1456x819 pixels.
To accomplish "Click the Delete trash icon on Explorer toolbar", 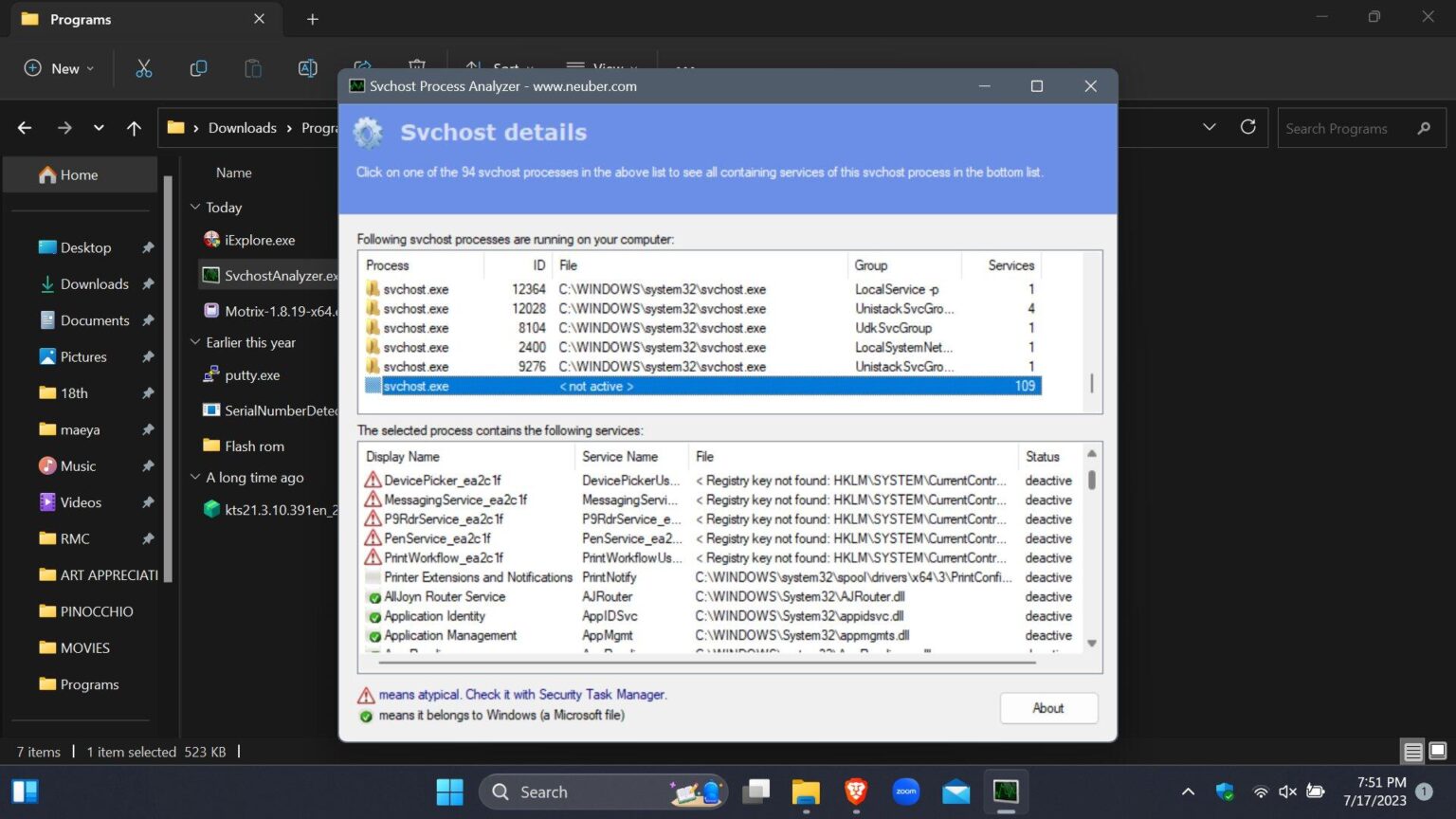I will point(415,67).
